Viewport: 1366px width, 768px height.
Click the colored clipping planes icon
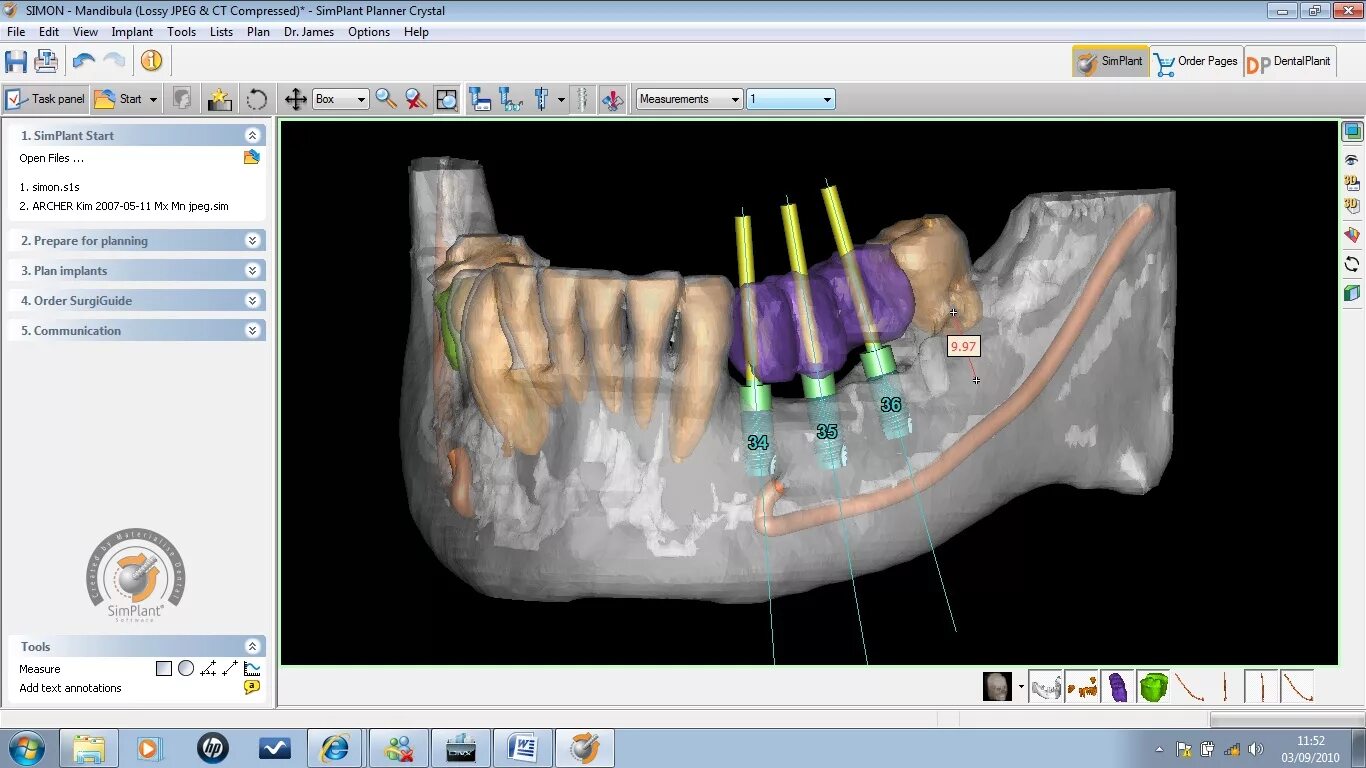click(x=1352, y=235)
